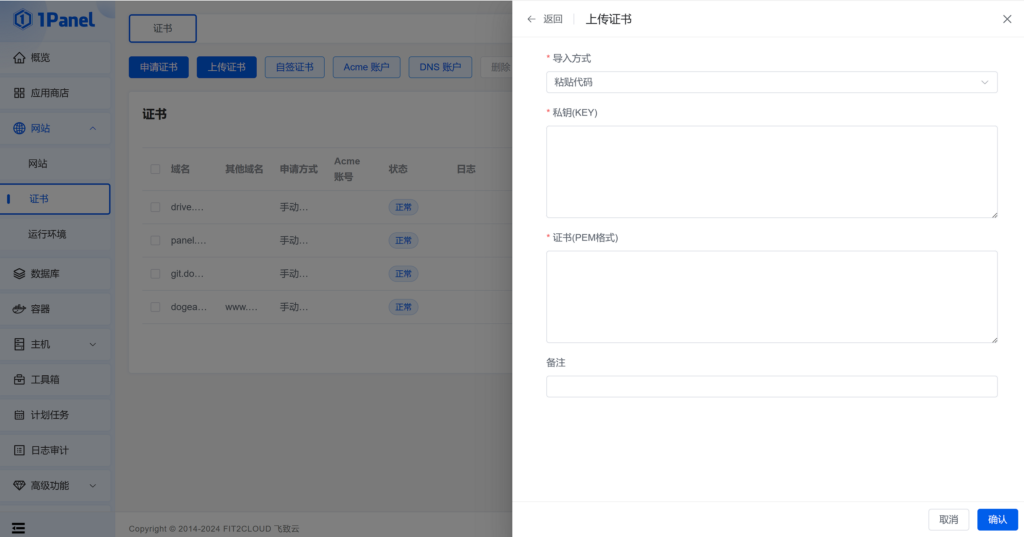Check the box for the dogea... row

coord(155,307)
